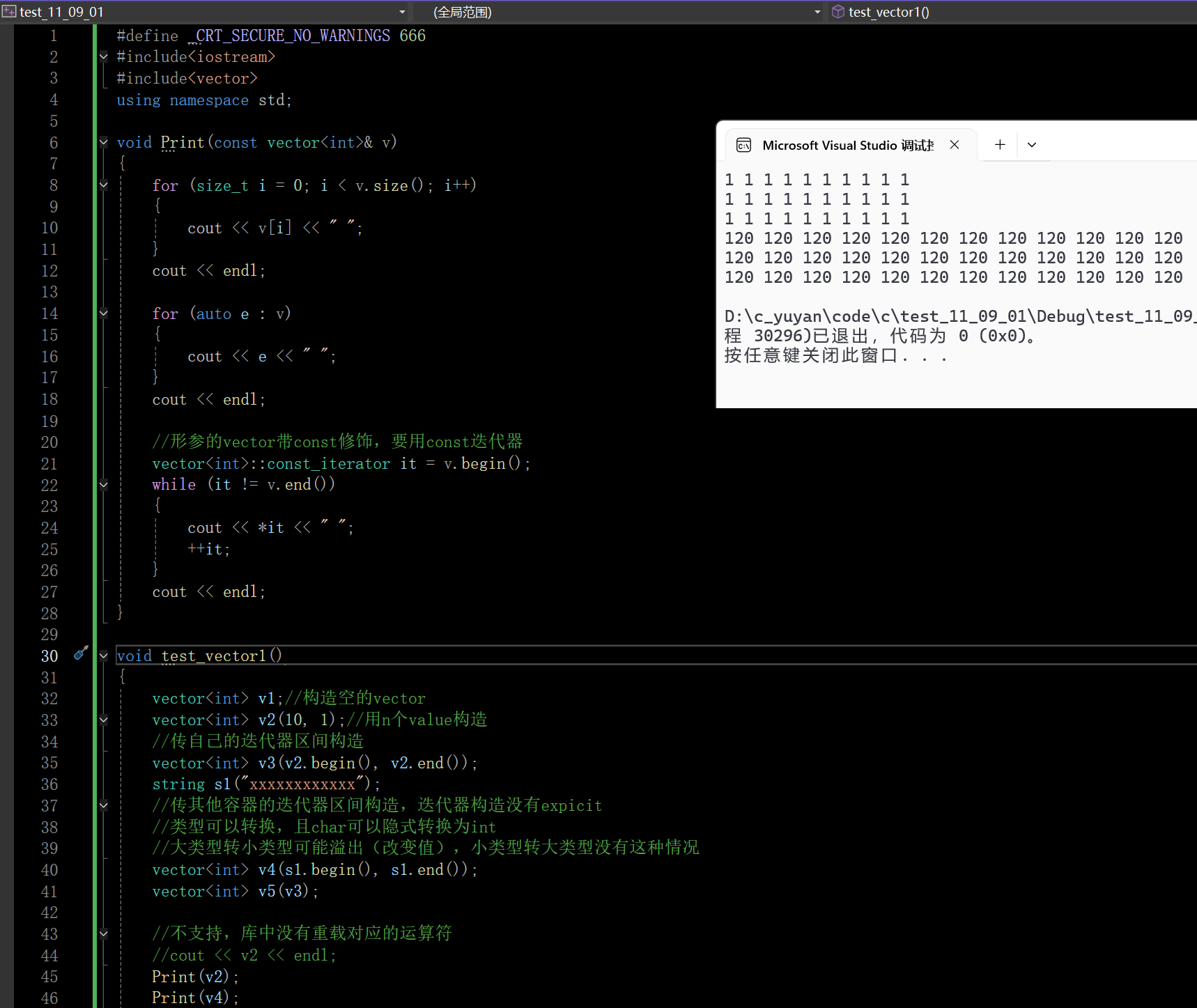Collapse the comment block at line 43
Screen dimensions: 1197x1008
(x=104, y=933)
